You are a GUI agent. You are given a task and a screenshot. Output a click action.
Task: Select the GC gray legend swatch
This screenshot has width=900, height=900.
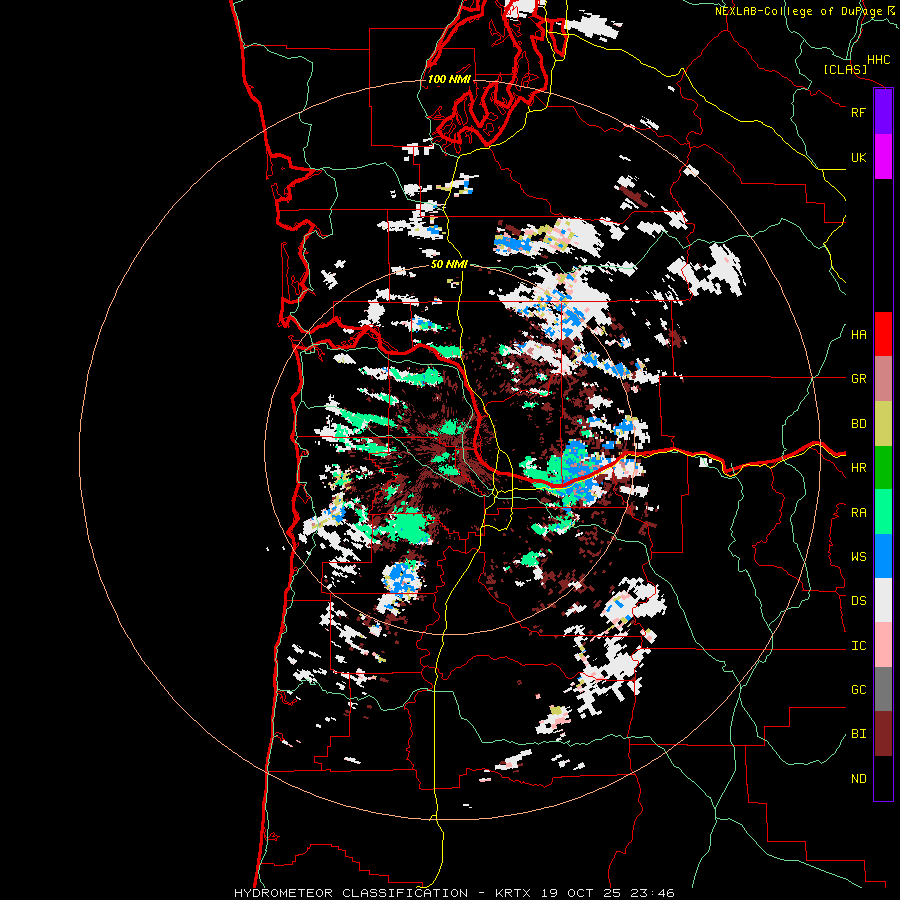883,689
